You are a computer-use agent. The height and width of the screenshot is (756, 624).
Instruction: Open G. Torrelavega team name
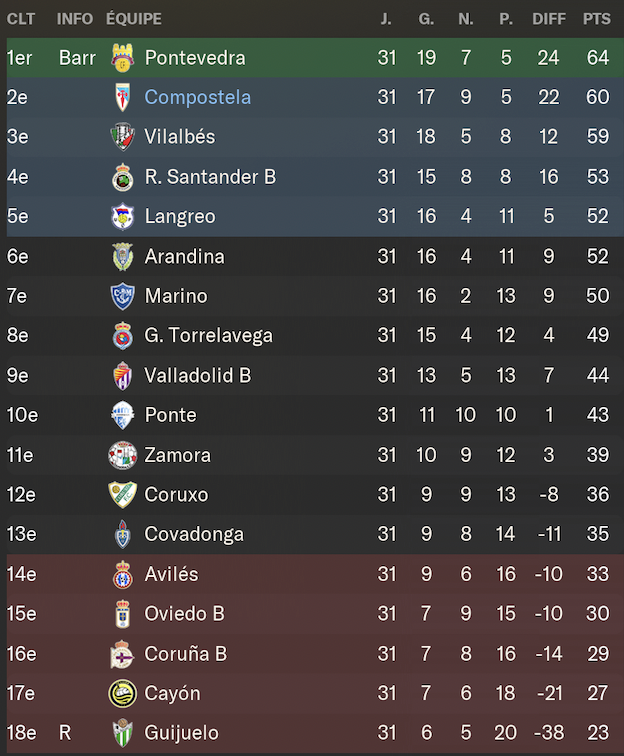pyautogui.click(x=208, y=335)
